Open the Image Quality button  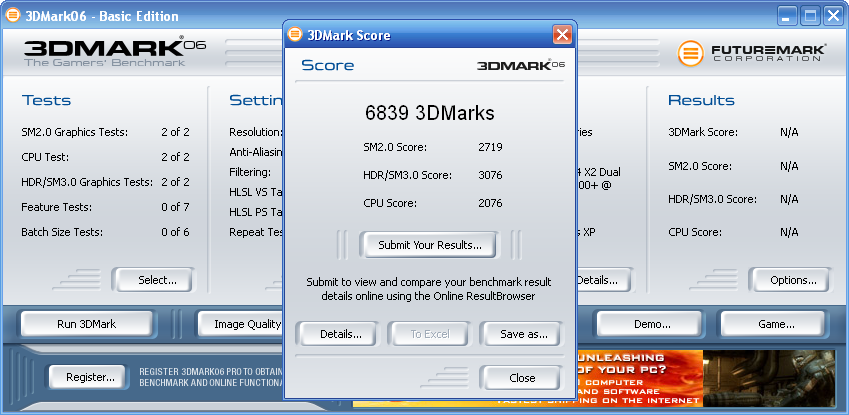241,325
